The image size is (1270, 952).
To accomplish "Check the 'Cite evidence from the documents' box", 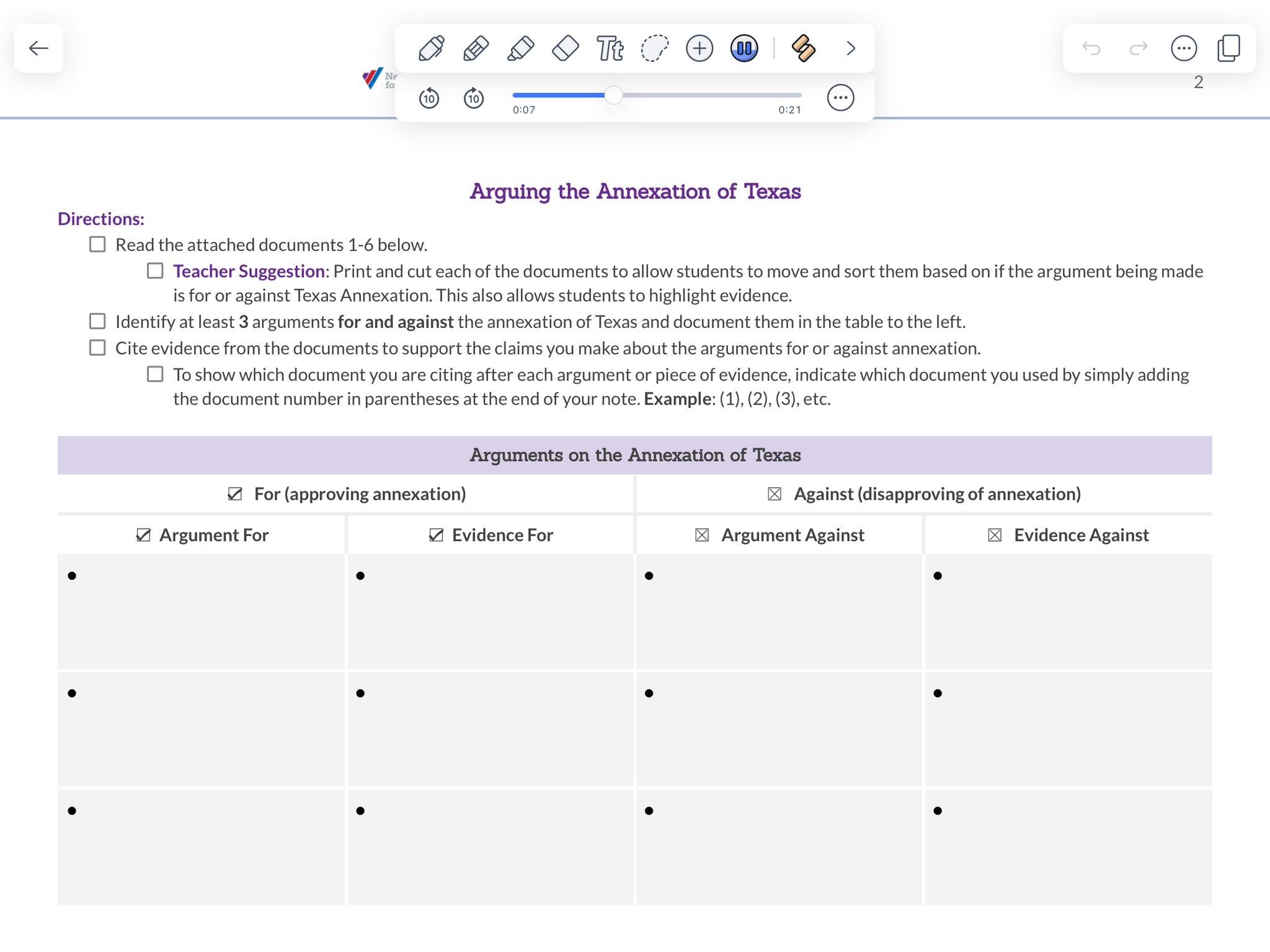I will tap(97, 348).
